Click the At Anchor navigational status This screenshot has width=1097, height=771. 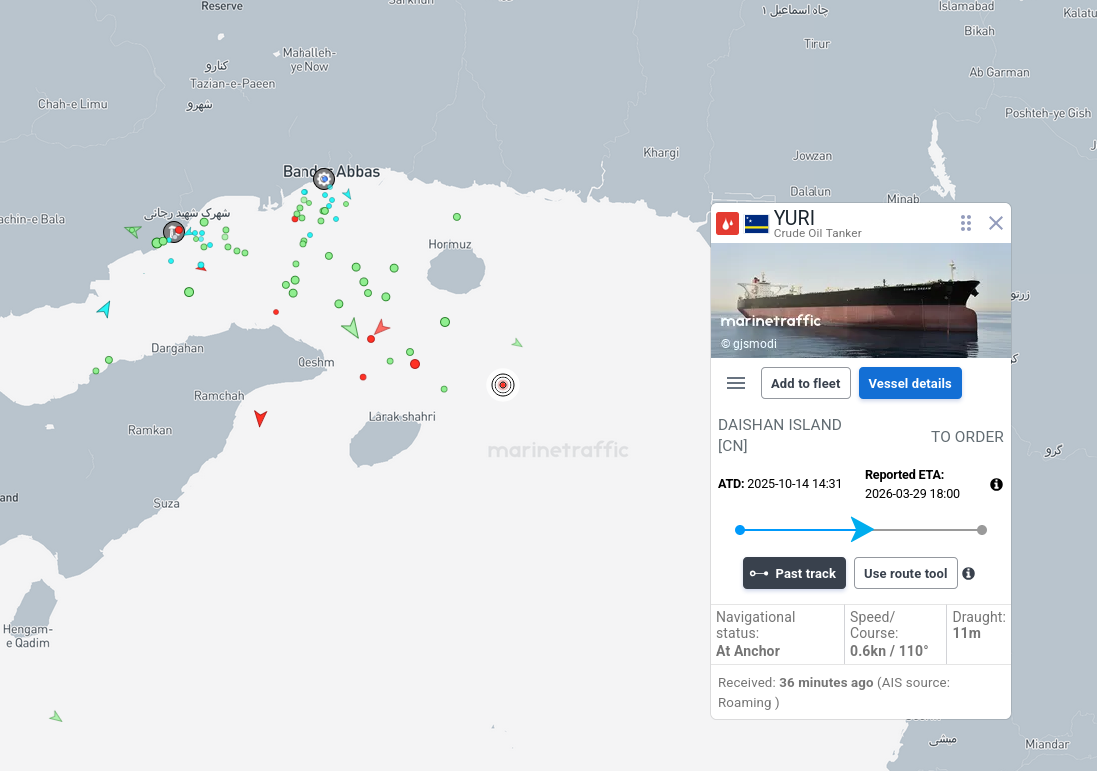(747, 651)
